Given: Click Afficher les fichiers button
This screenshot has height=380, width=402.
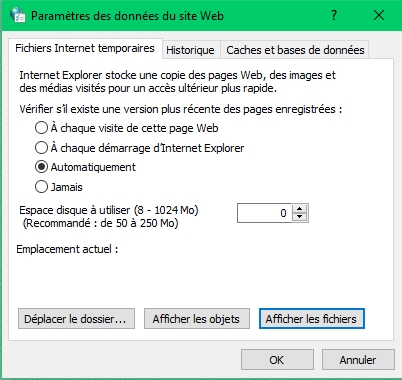Looking at the screenshot, I should tap(312, 319).
